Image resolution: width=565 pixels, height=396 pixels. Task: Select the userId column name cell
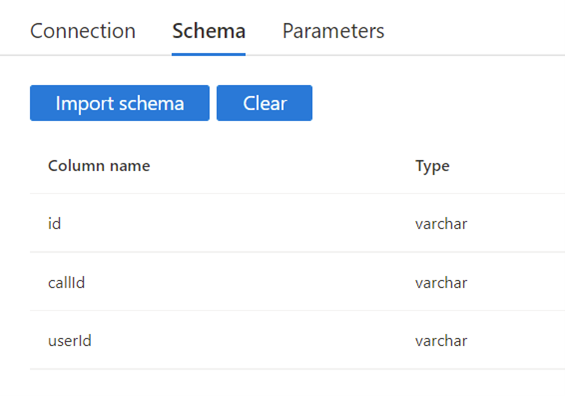70,341
